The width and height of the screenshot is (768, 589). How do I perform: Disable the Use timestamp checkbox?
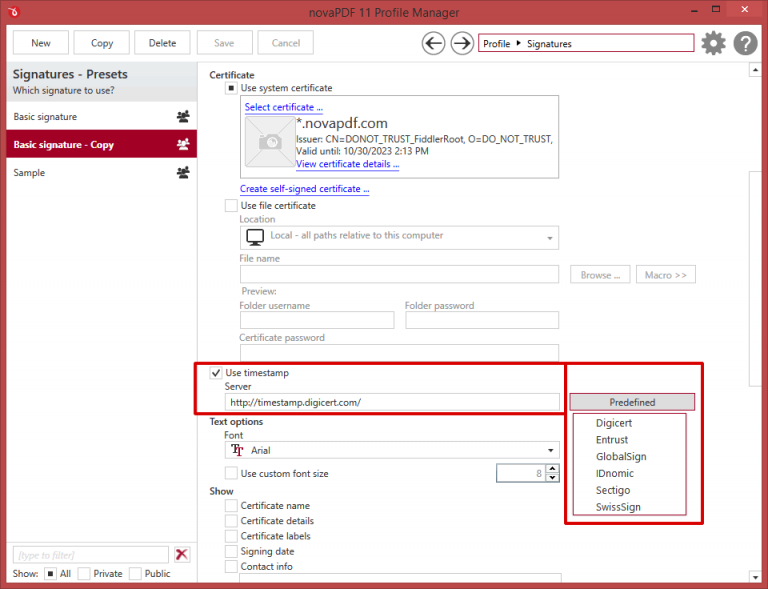coord(216,373)
